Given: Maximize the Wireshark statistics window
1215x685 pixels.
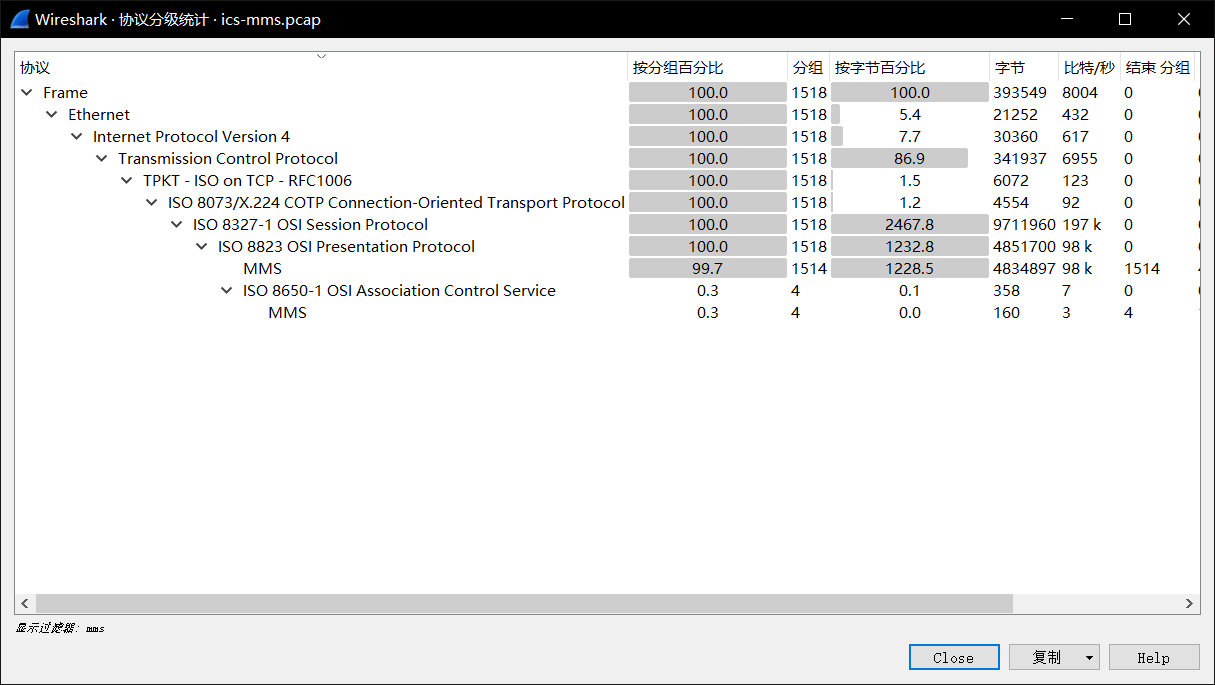Looking at the screenshot, I should (x=1124, y=19).
